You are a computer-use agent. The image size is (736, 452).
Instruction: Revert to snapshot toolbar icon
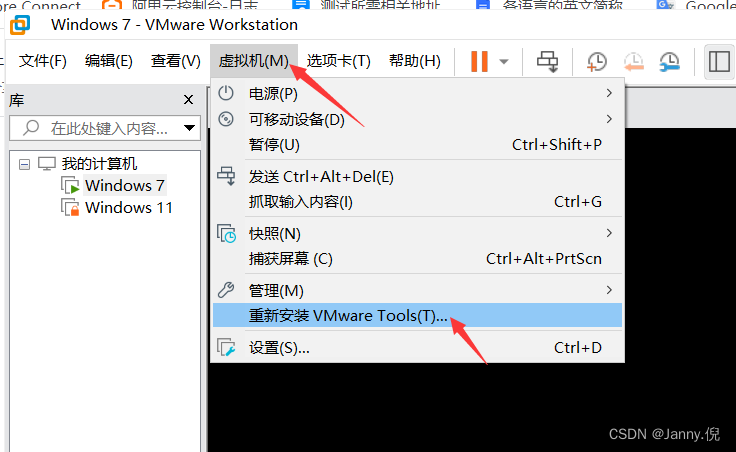pos(633,61)
